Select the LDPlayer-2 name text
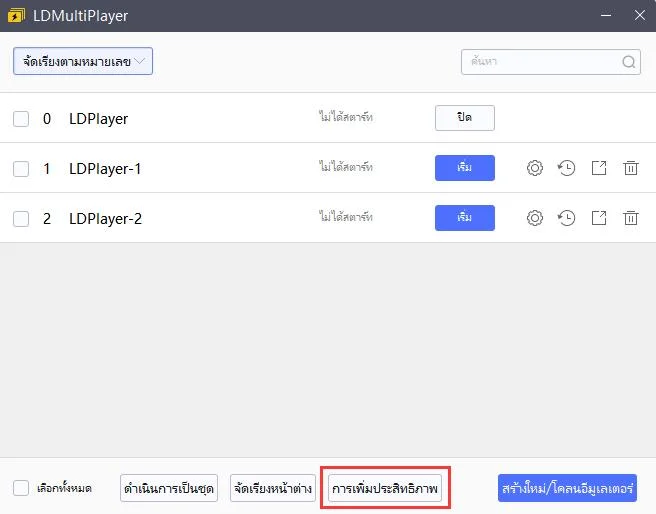This screenshot has width=656, height=514. tap(105, 219)
